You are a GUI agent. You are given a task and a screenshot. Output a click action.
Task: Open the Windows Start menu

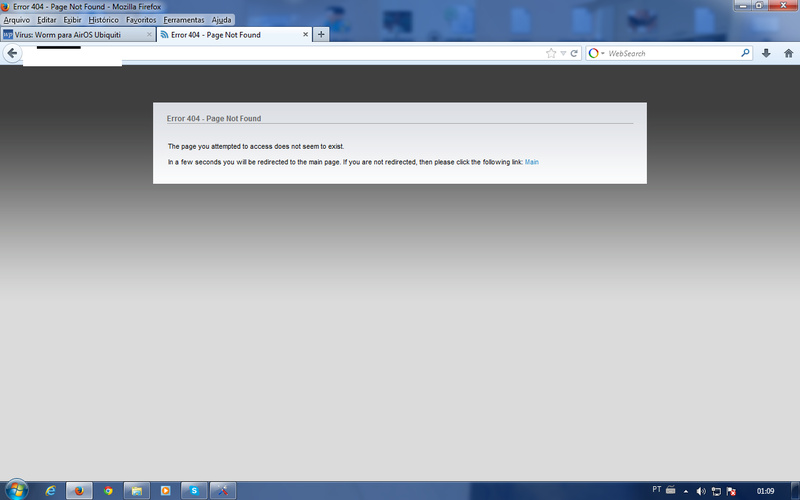pos(16,490)
